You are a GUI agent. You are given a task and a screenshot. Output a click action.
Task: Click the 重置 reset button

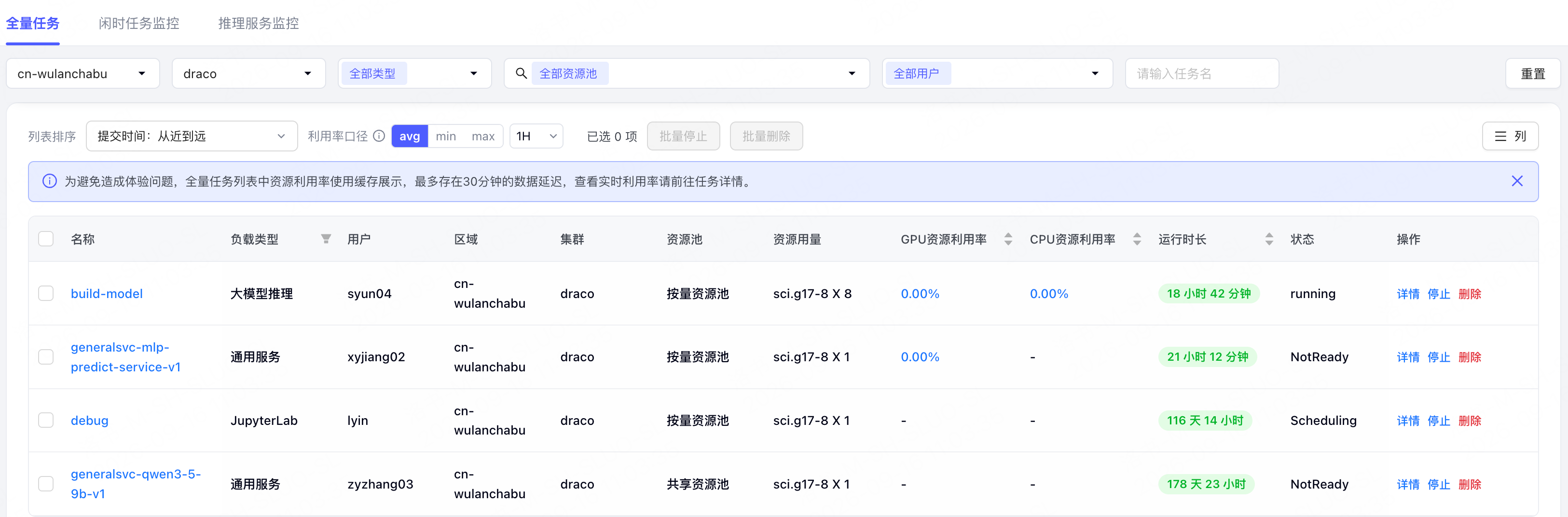1533,74
